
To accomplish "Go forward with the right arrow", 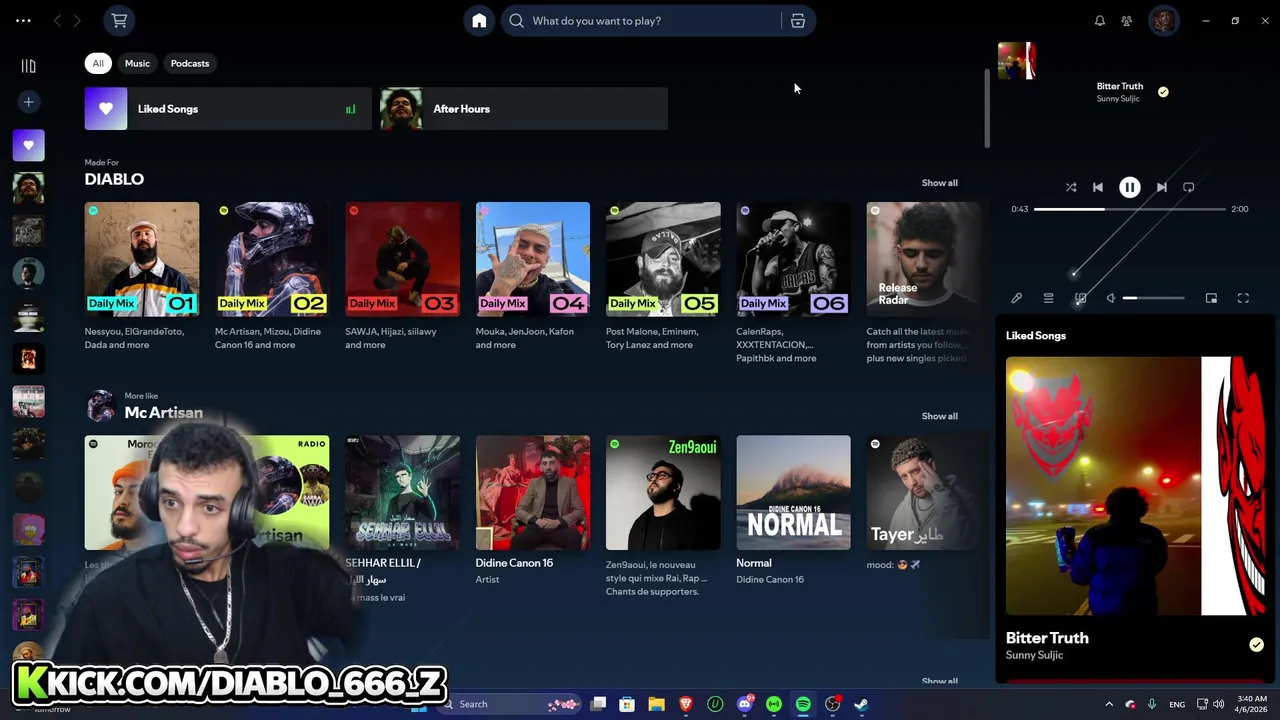I will click(77, 20).
